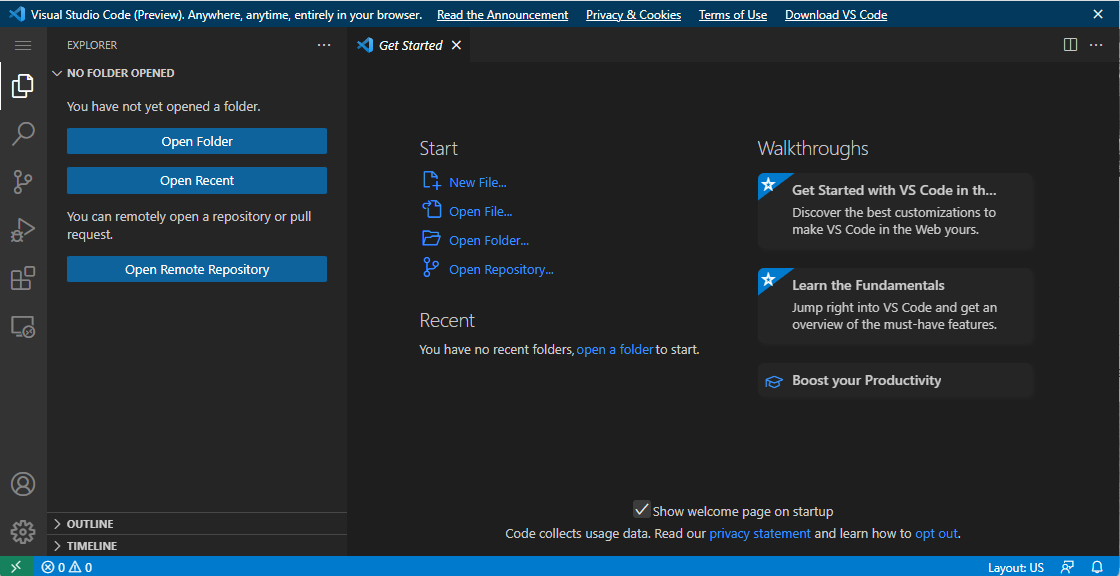Open the Manage gear icon
This screenshot has width=1120, height=576.
point(23,532)
